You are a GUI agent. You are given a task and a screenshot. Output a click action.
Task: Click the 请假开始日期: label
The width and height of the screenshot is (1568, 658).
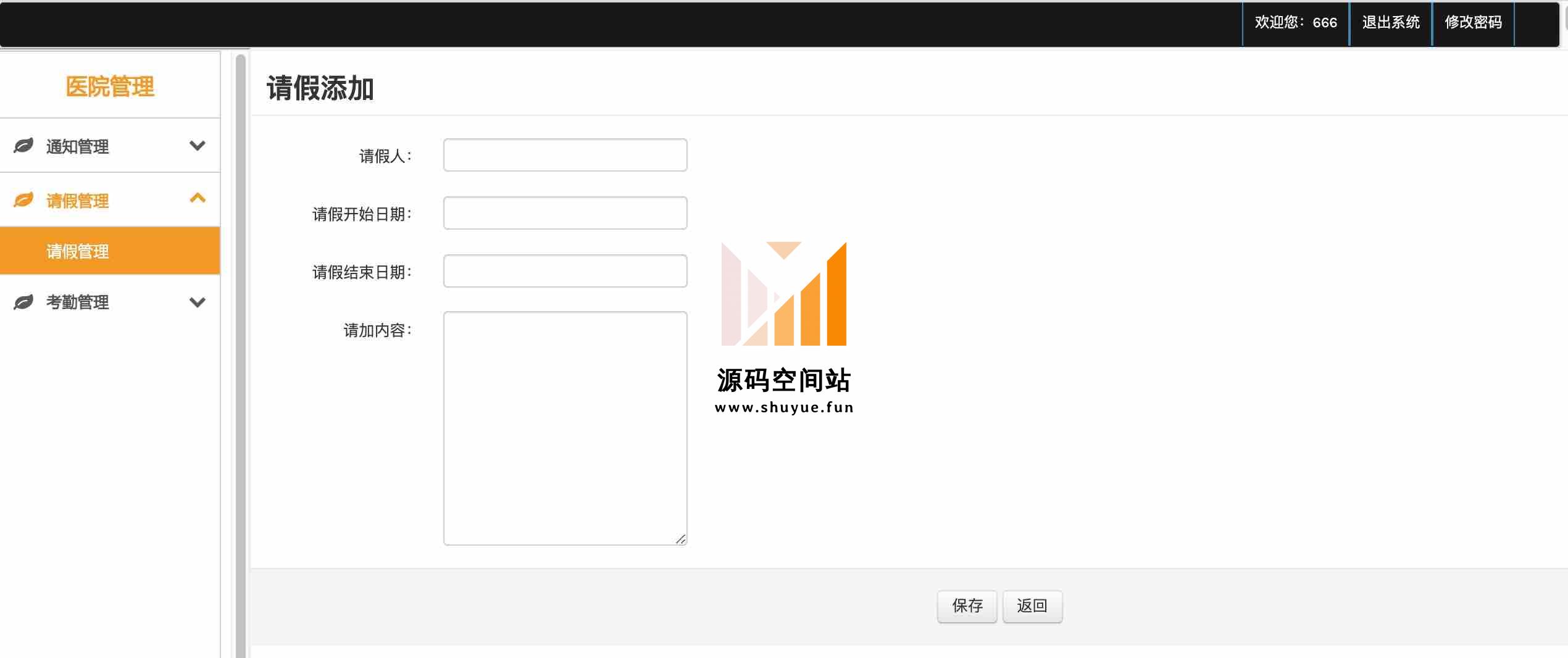tap(362, 214)
